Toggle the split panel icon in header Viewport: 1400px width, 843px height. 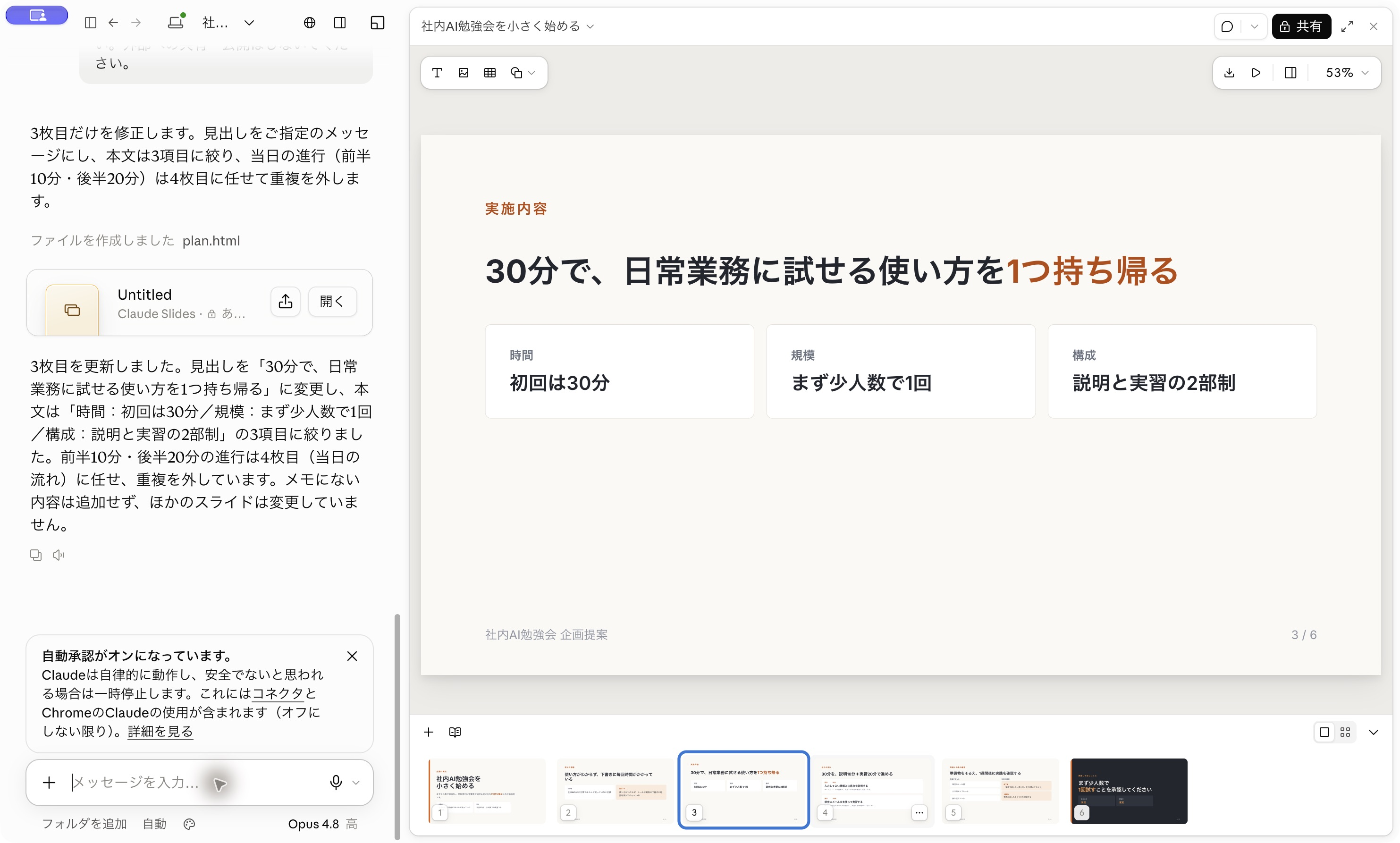coord(340,23)
